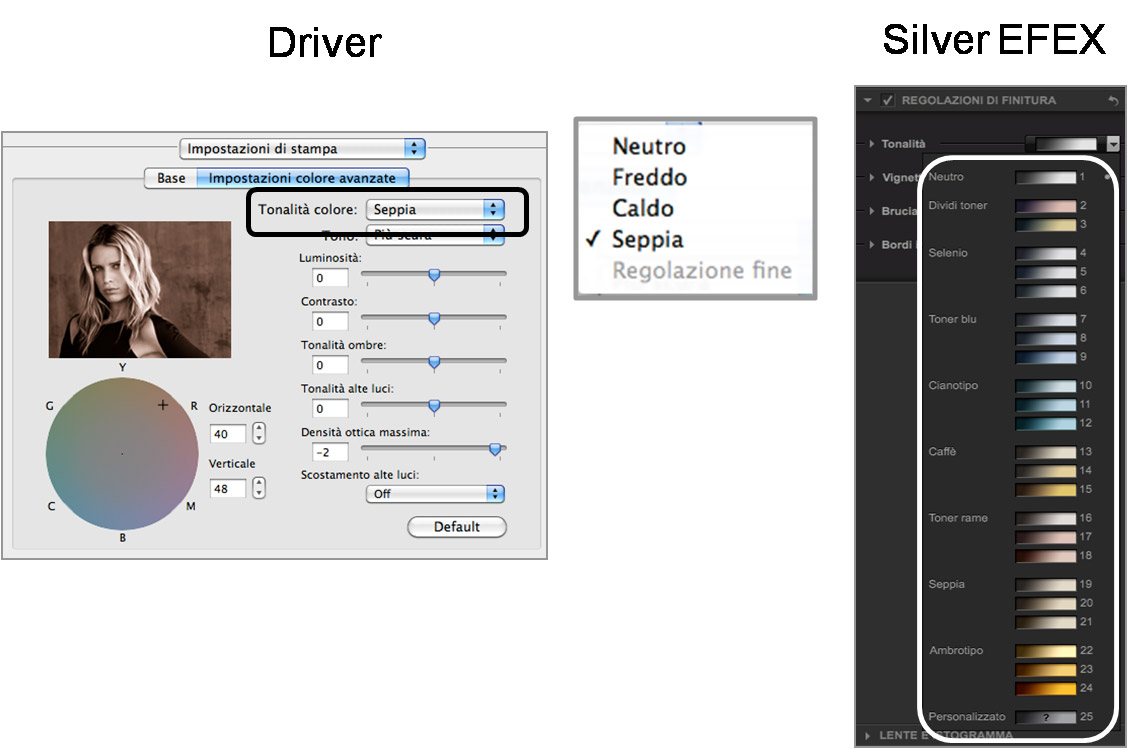Switch to Impostazioni colore avanzate tab
Screen dimensions: 1131x749
click(302, 178)
